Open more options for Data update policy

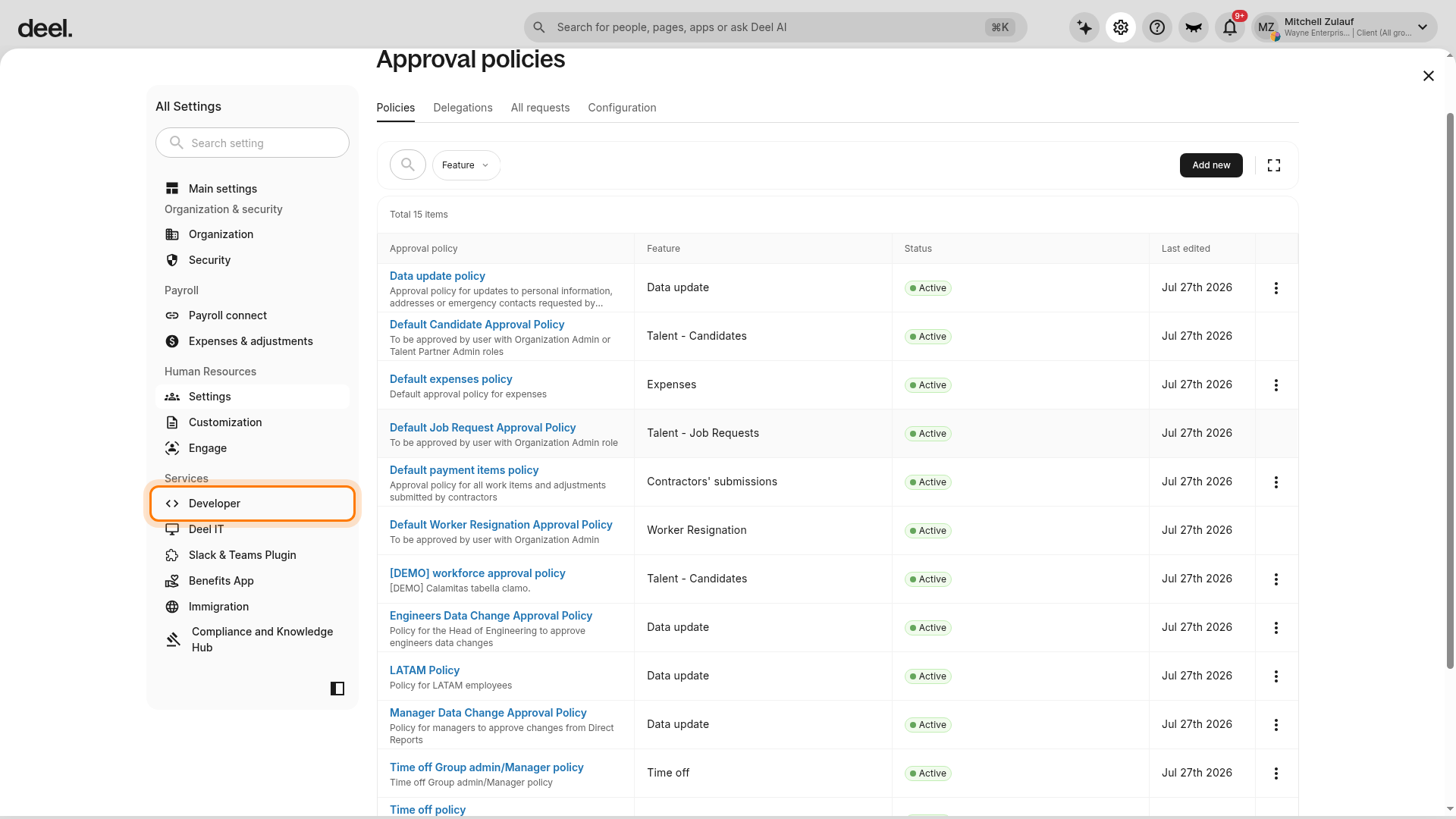[x=1276, y=288]
